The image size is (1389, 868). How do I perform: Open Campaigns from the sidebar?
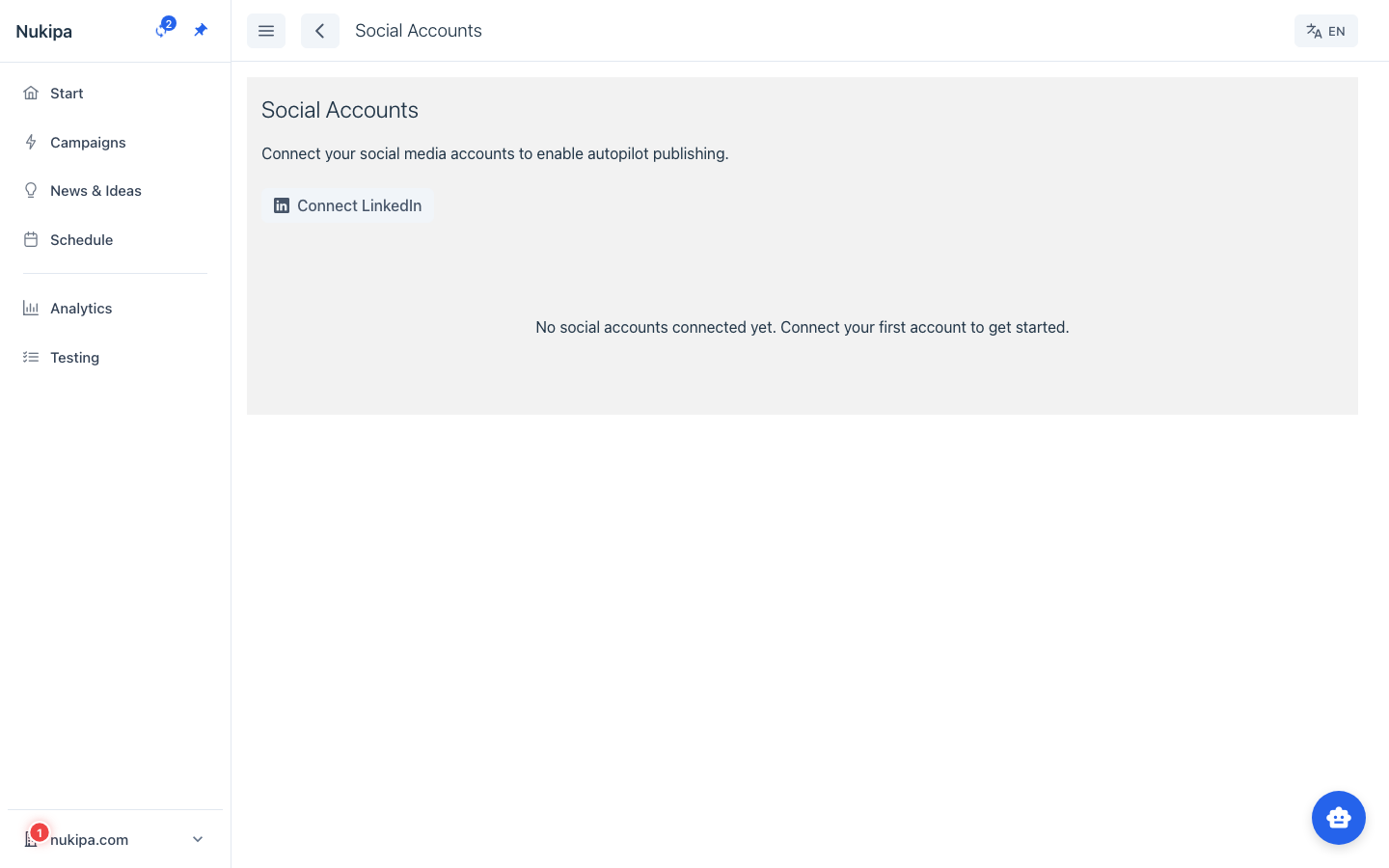tap(88, 142)
